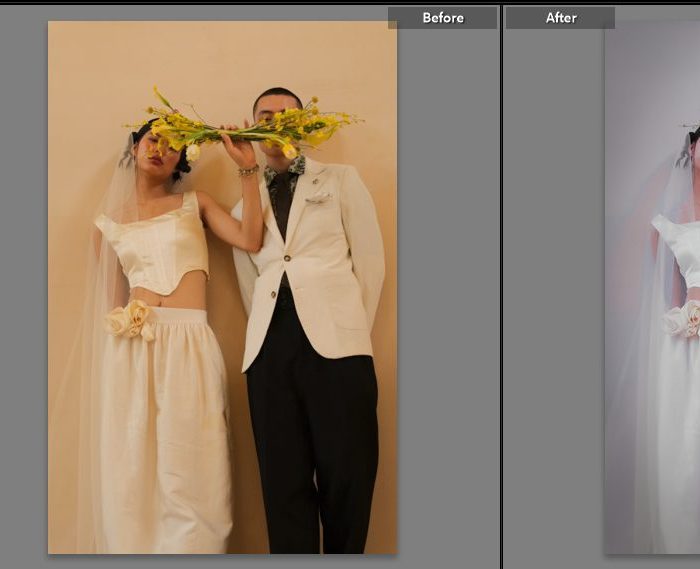Click the fabric rose on bride's waist in Before photo
Image resolution: width=700 pixels, height=569 pixels.
(131, 320)
